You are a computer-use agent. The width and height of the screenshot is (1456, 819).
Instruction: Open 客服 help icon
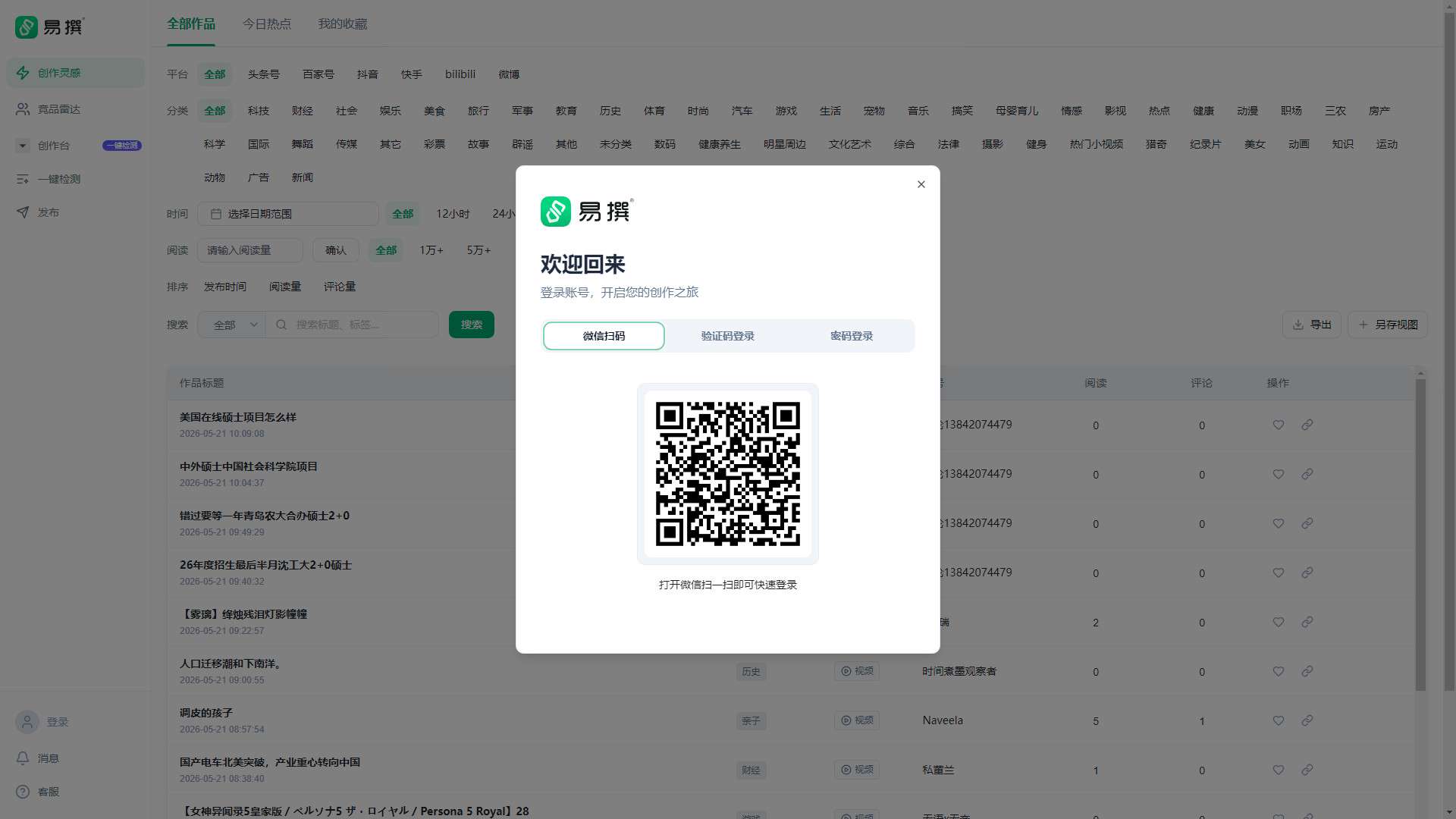pyautogui.click(x=23, y=792)
